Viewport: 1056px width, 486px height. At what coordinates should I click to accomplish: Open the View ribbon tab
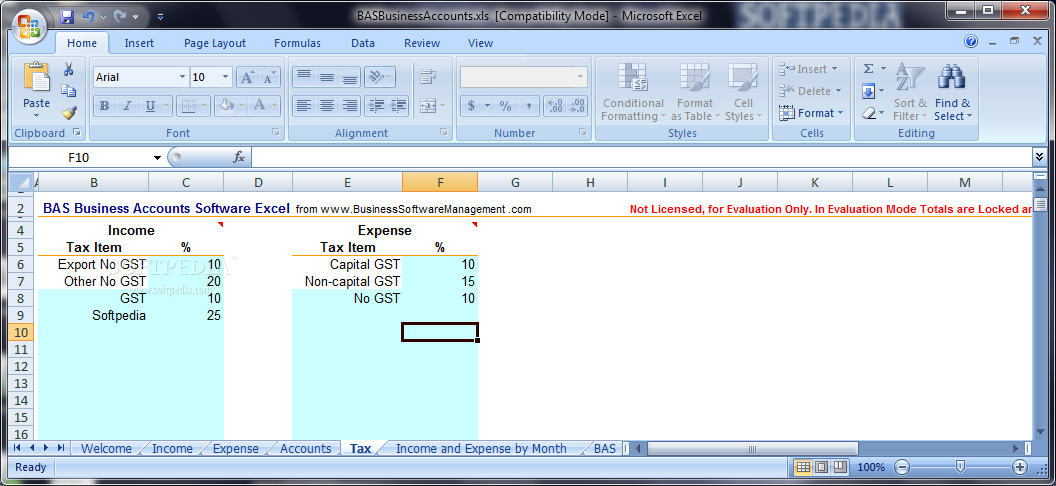tap(480, 43)
